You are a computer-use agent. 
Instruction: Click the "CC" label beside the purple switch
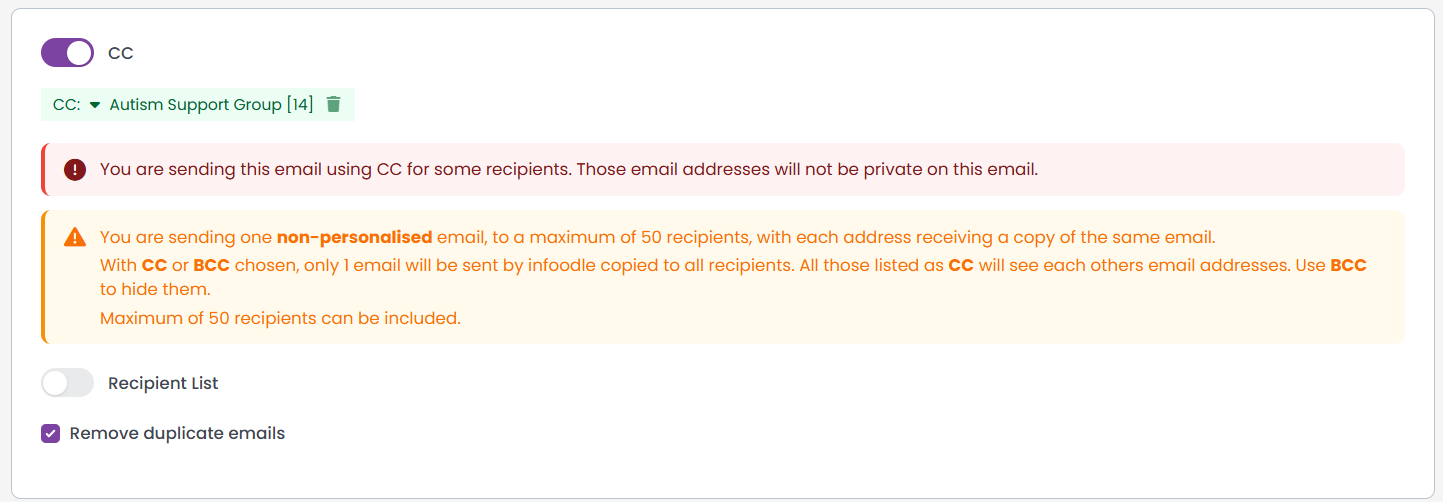click(121, 54)
